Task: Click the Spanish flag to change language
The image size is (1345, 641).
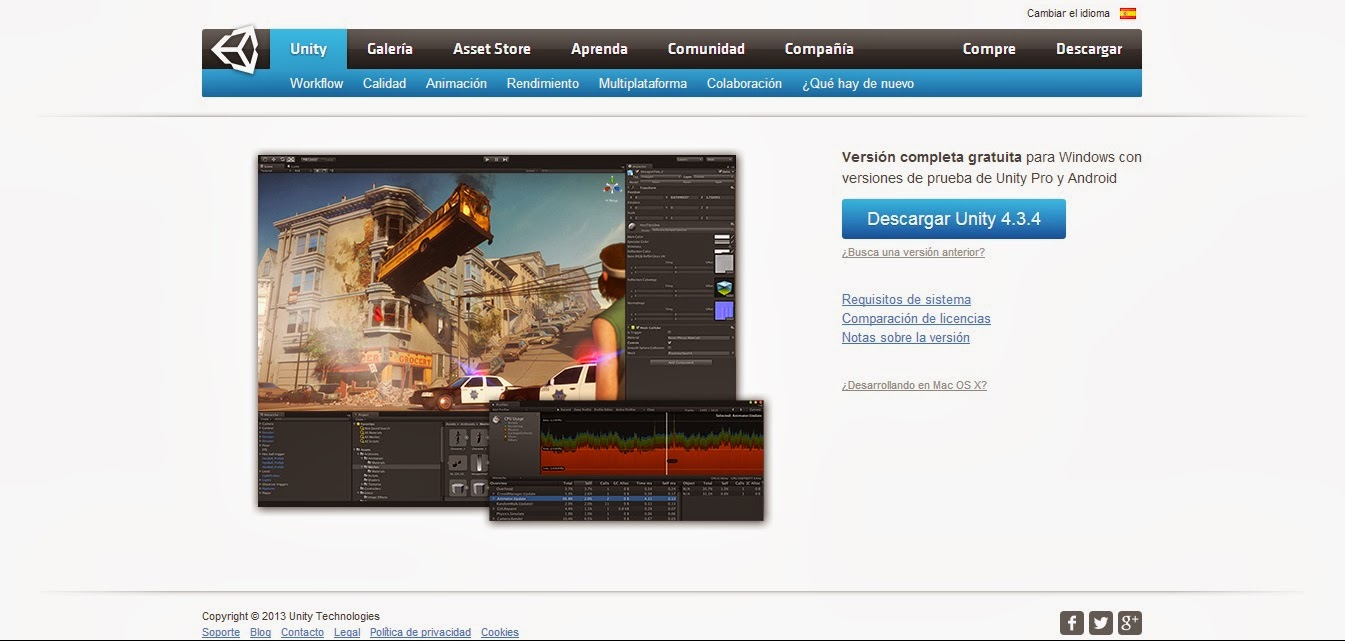Action: [1129, 12]
